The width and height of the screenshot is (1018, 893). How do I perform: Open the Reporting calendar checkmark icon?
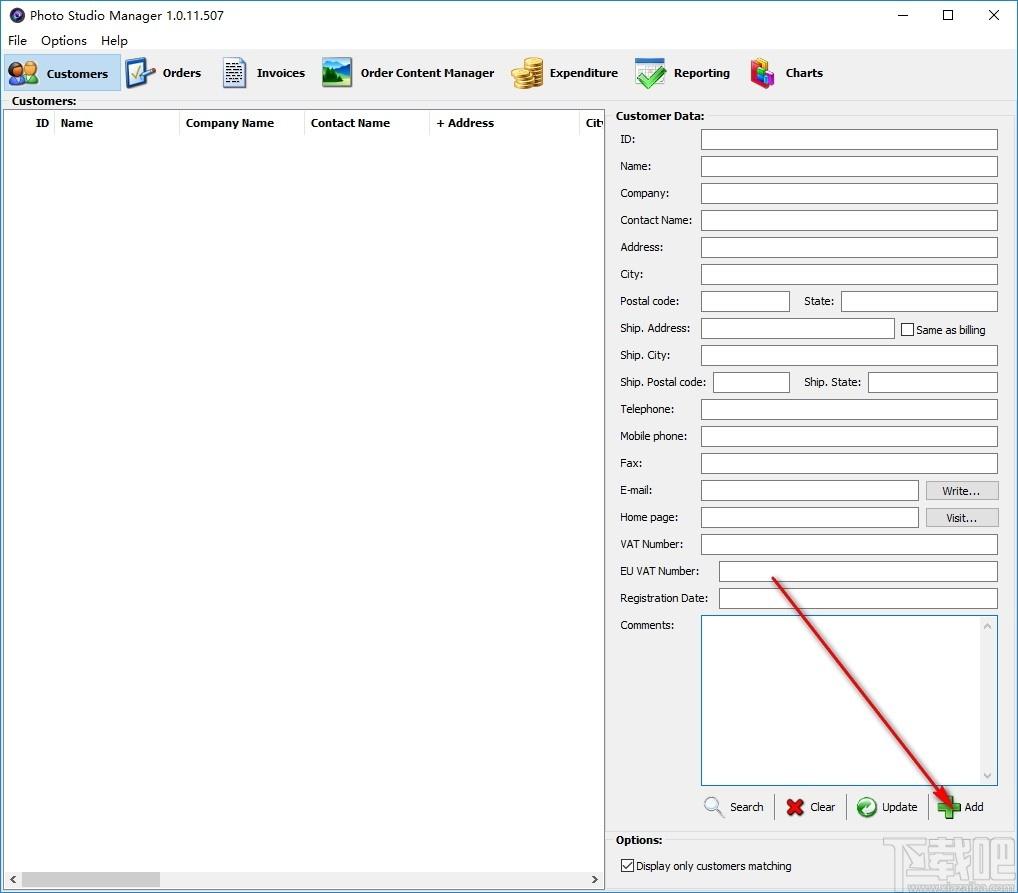pos(650,73)
